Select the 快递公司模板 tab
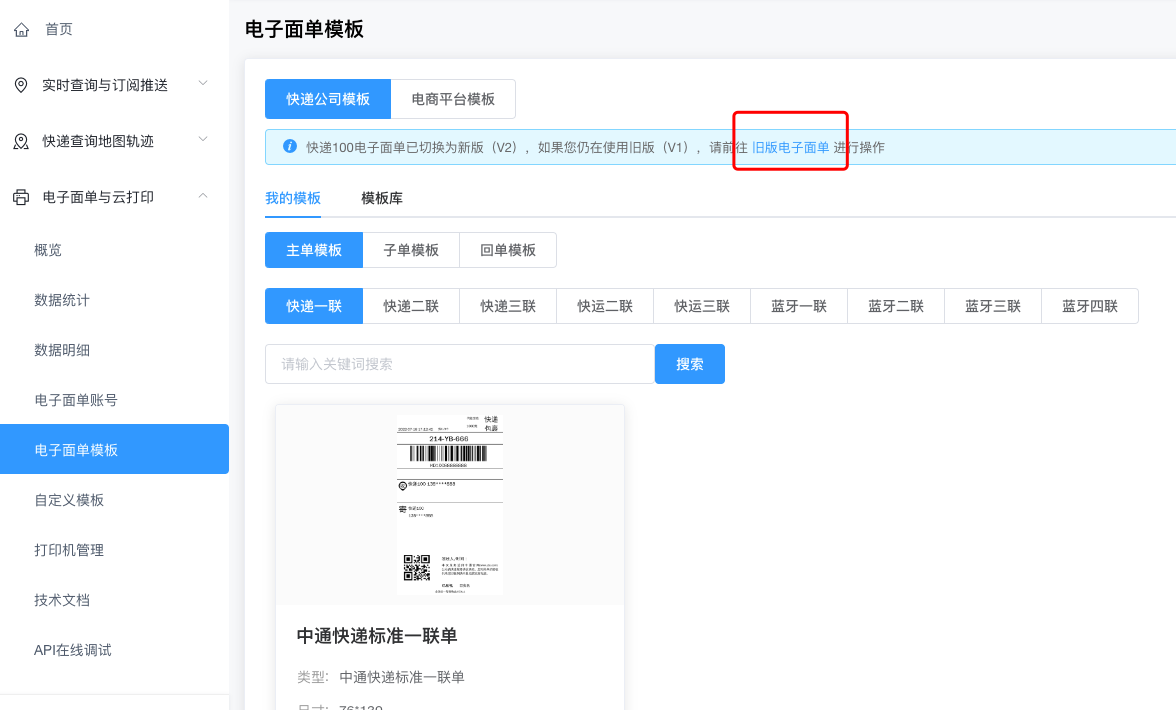Viewport: 1176px width, 710px height. click(328, 99)
